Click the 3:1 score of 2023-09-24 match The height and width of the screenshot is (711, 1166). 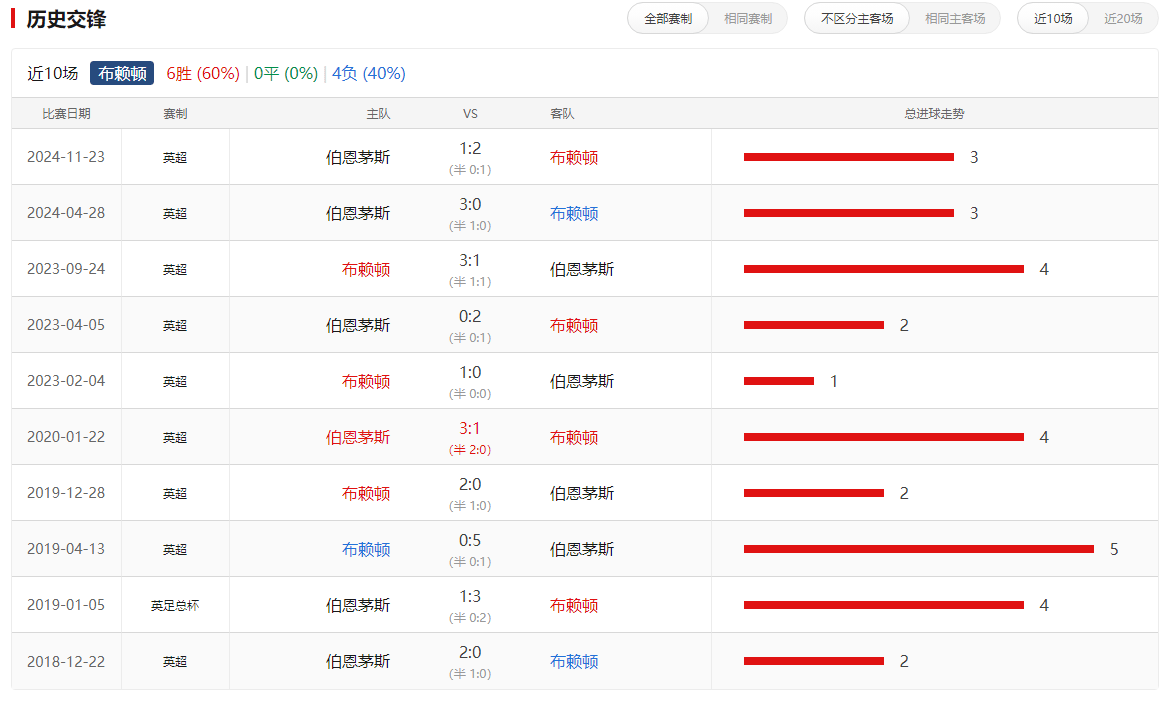470,261
